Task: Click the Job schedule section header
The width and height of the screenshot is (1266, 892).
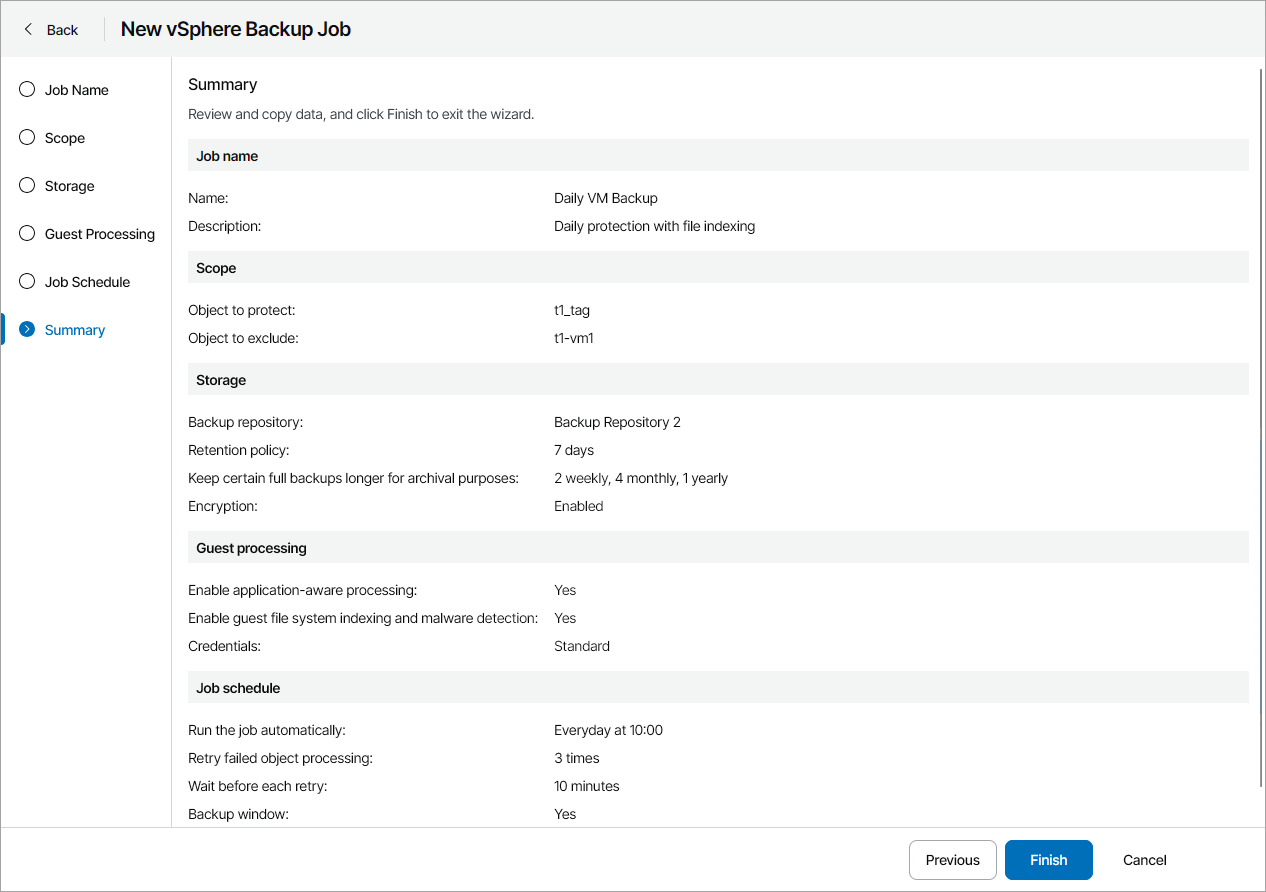Action: point(718,688)
